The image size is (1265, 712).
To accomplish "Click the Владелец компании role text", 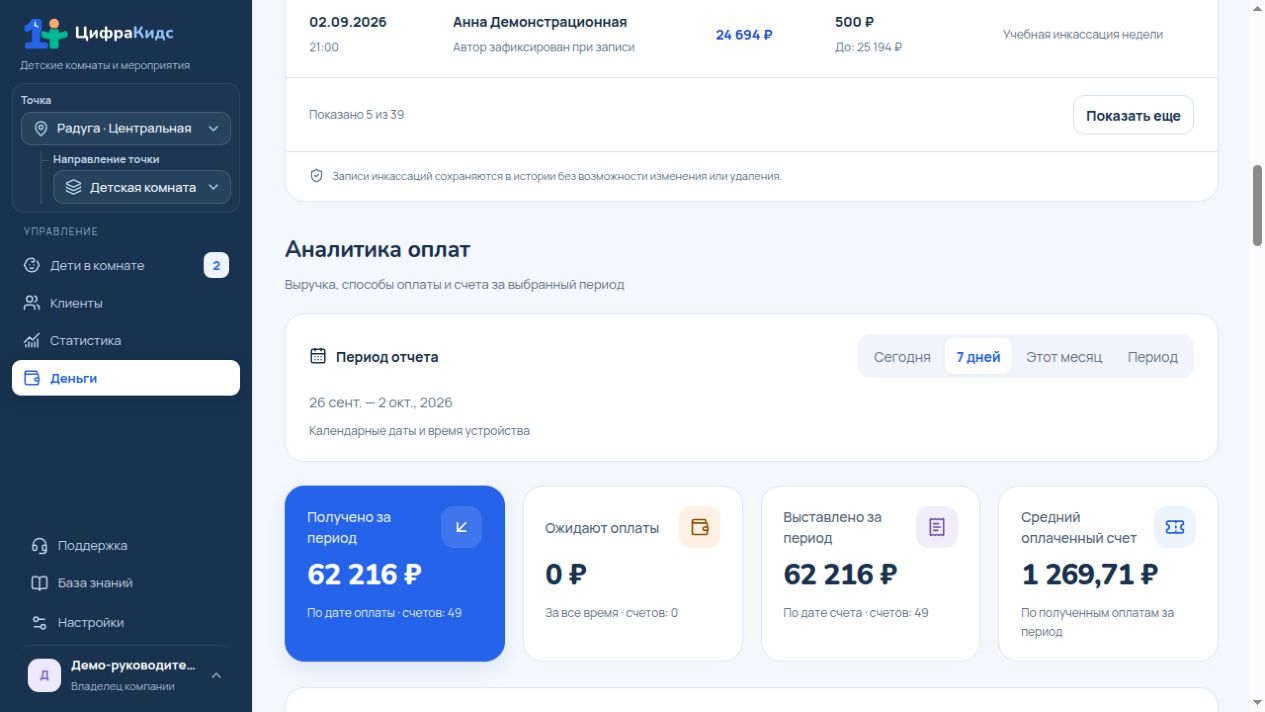I will (123, 686).
